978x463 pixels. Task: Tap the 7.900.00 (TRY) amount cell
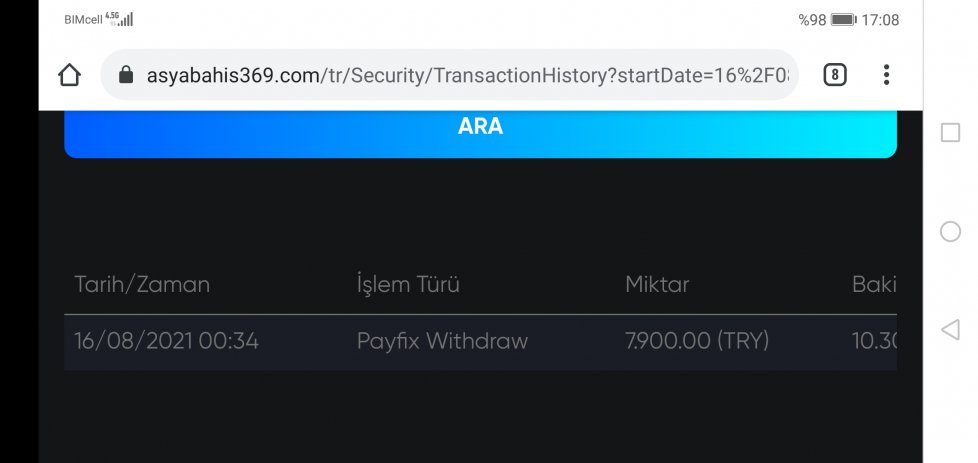point(697,341)
